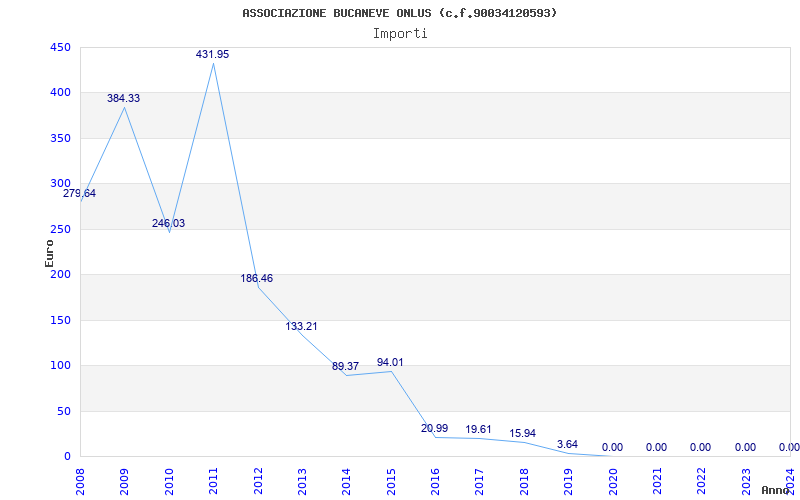The image size is (800, 500).
Task: Select the 431.95 data label
Action: coord(213,54)
